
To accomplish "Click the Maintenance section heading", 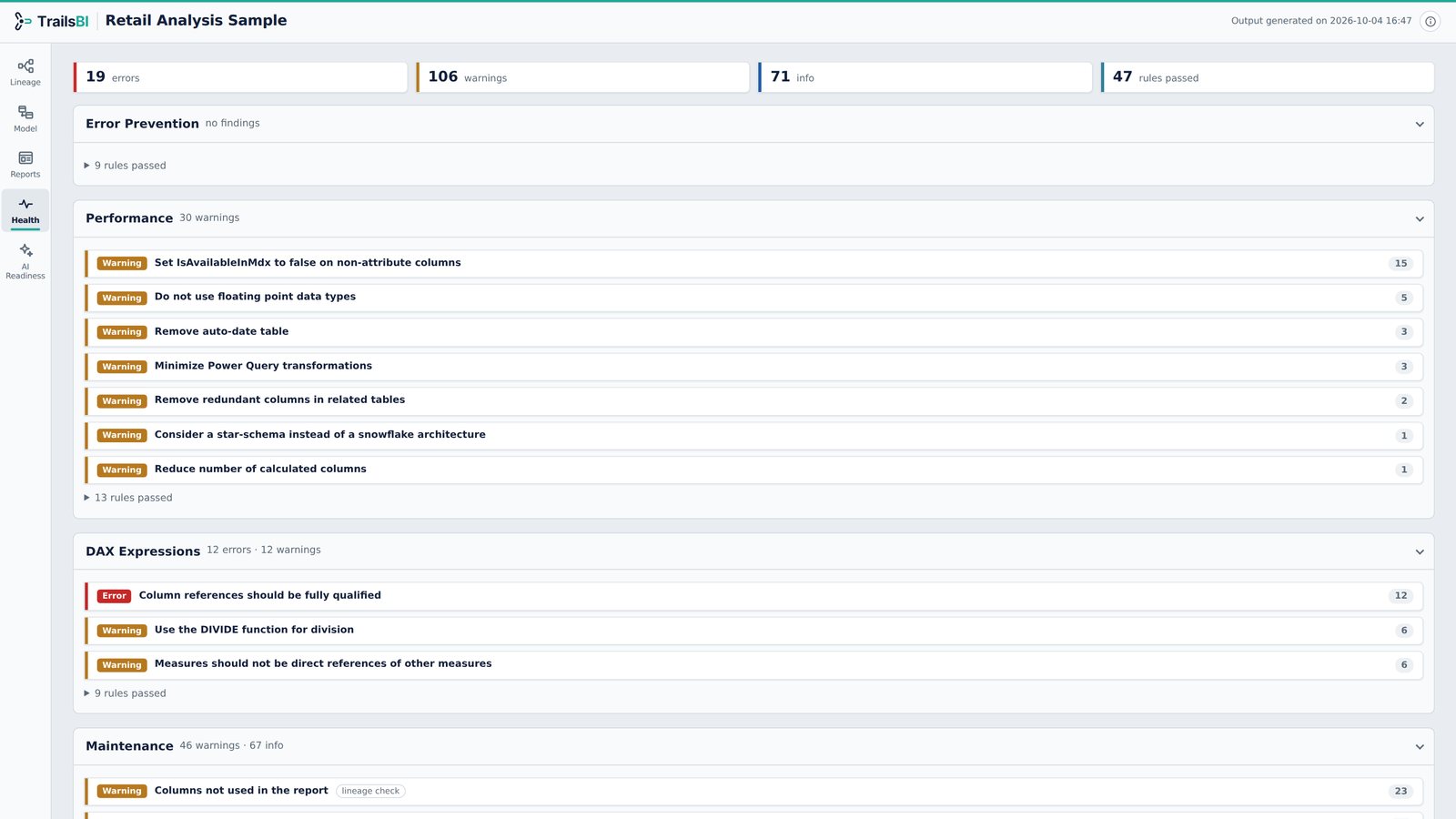I will pyautogui.click(x=129, y=746).
